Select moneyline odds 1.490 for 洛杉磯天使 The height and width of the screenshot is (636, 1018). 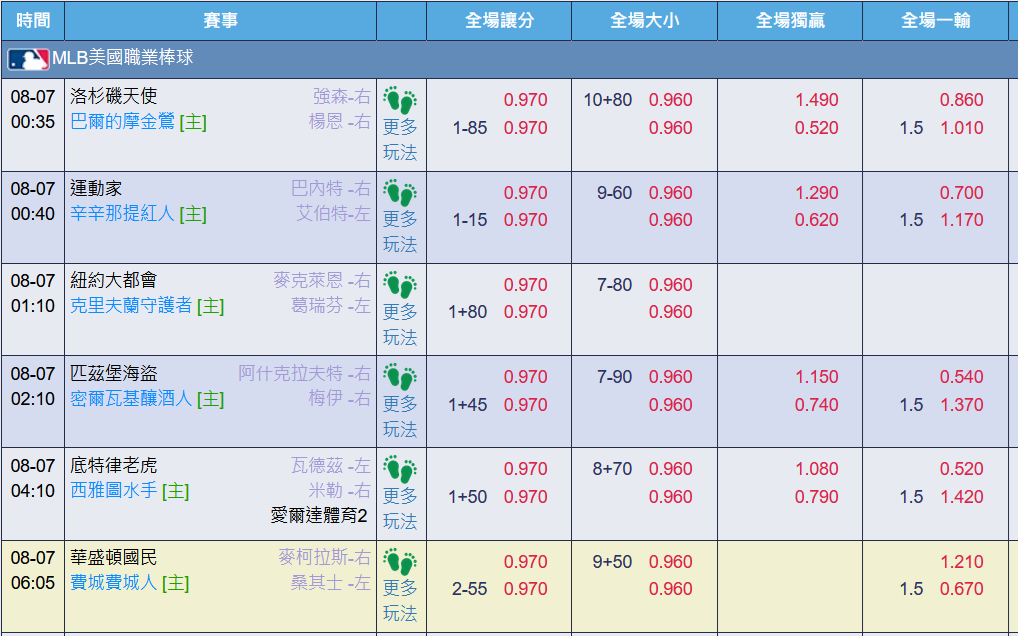[x=817, y=100]
